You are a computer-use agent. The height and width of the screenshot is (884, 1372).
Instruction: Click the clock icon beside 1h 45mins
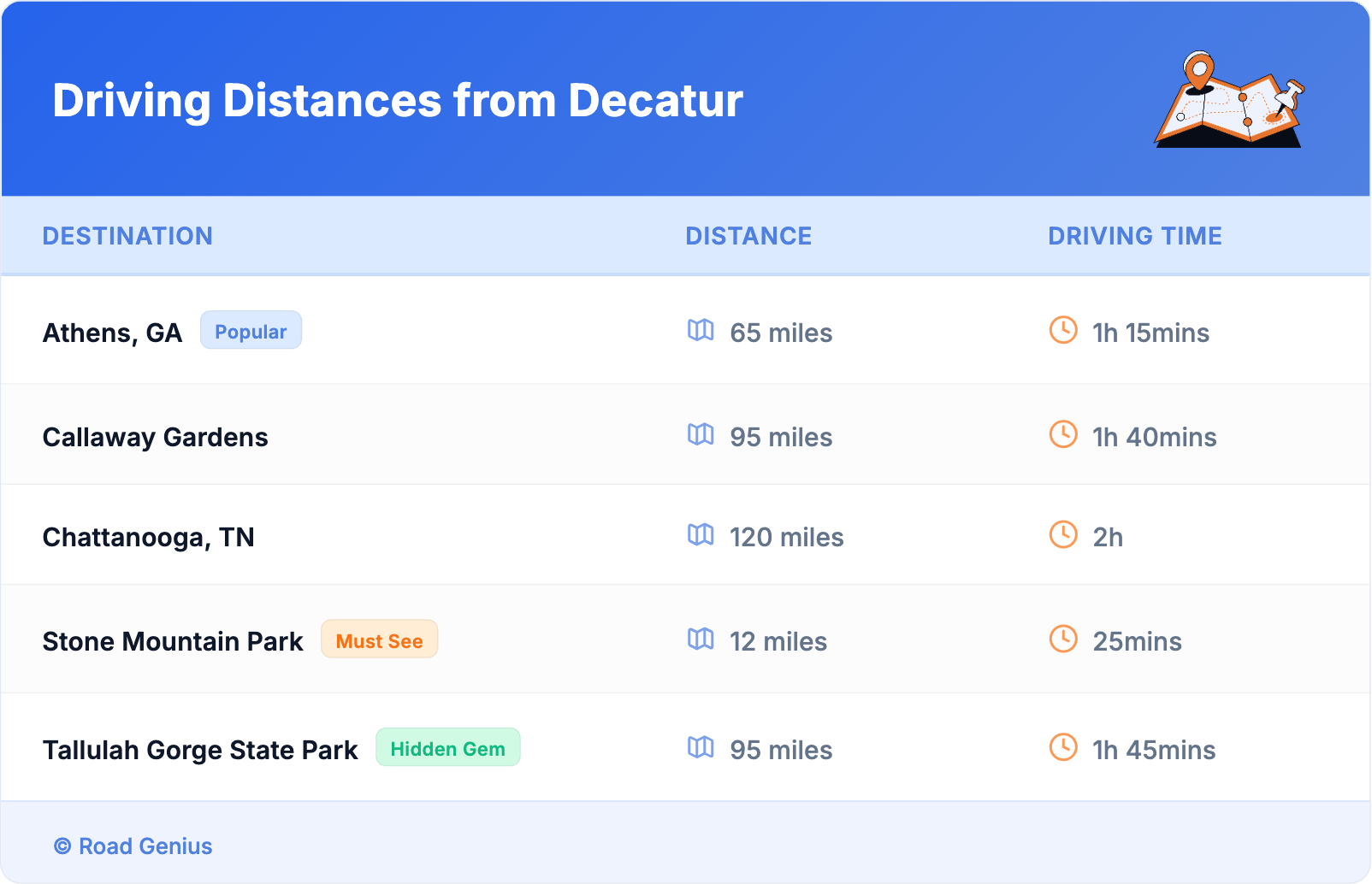click(x=1063, y=747)
